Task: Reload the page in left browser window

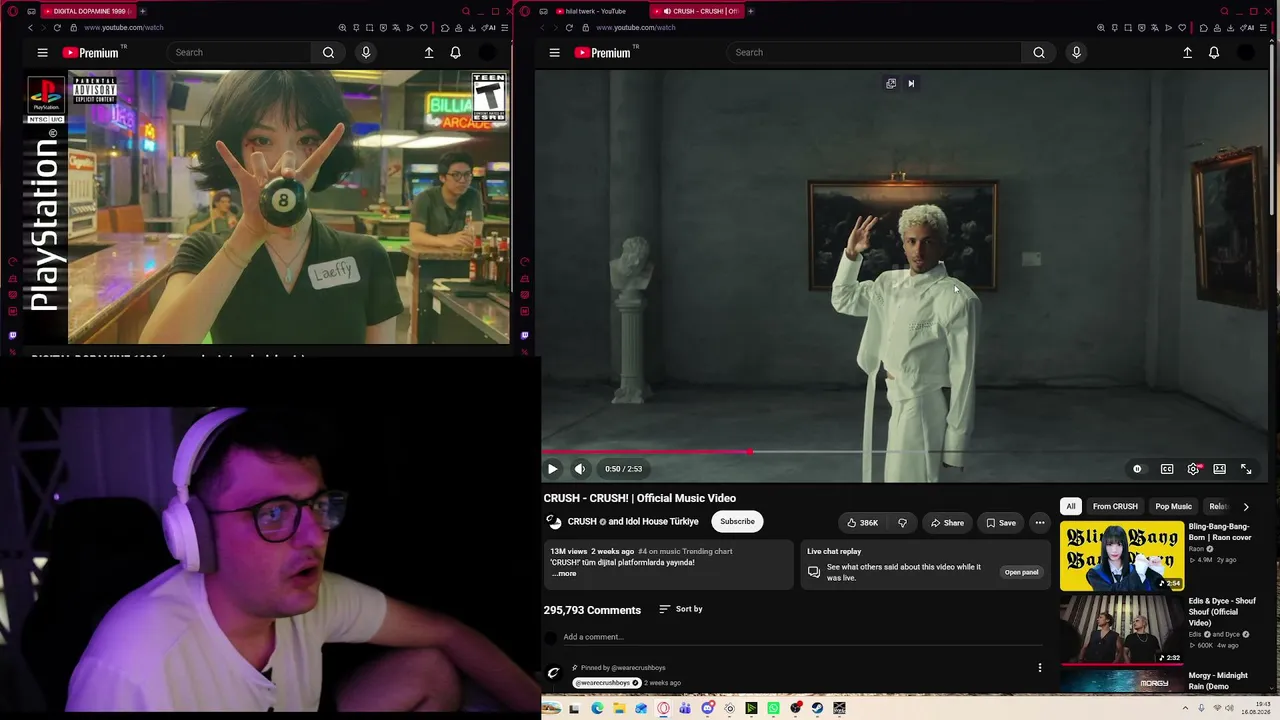Action: pos(57,27)
